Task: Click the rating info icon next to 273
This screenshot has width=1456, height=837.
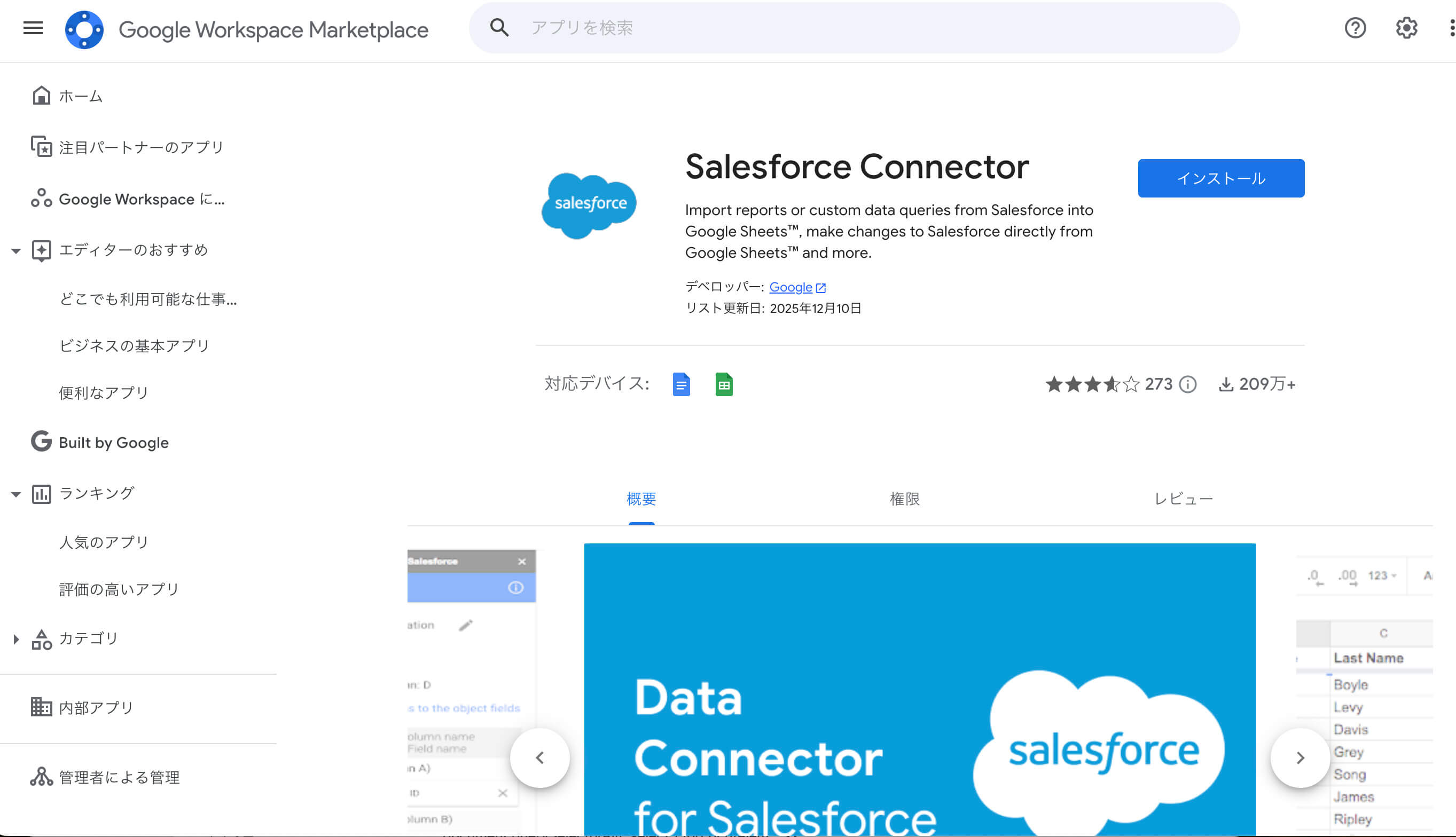Action: pyautogui.click(x=1188, y=384)
